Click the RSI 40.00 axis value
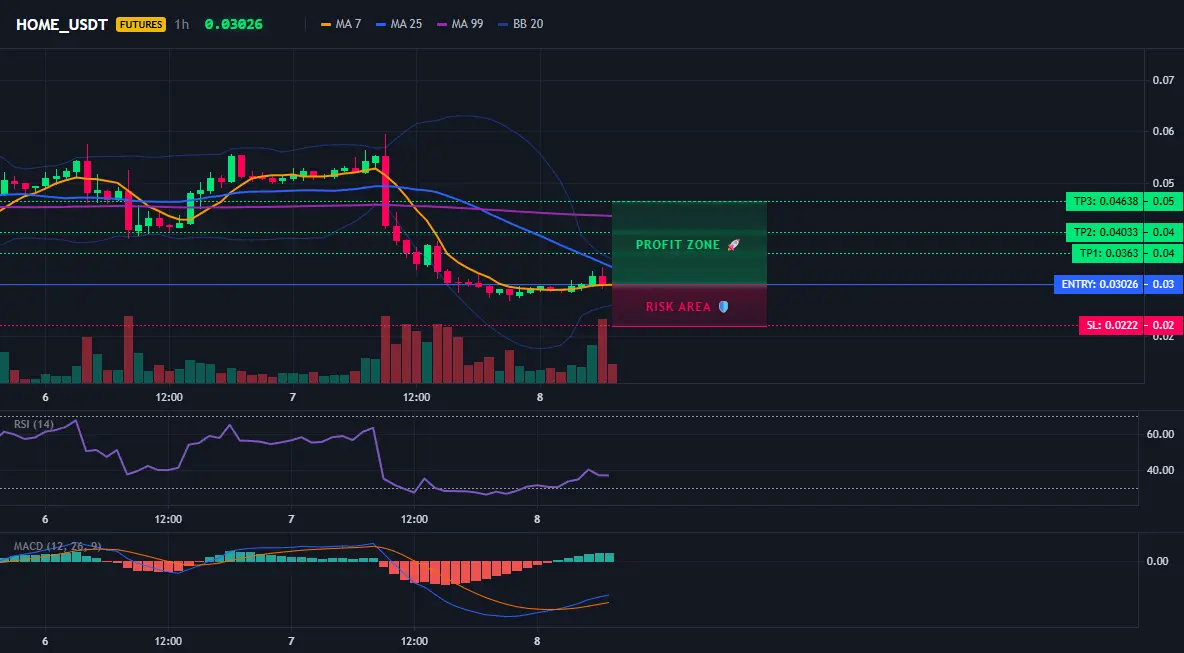Viewport: 1184px width, 653px height. click(1160, 470)
